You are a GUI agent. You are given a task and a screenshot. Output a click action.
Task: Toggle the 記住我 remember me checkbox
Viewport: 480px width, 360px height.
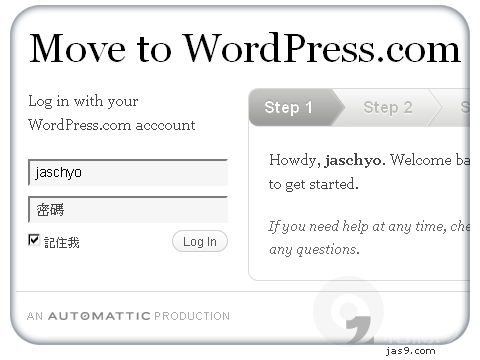34,240
